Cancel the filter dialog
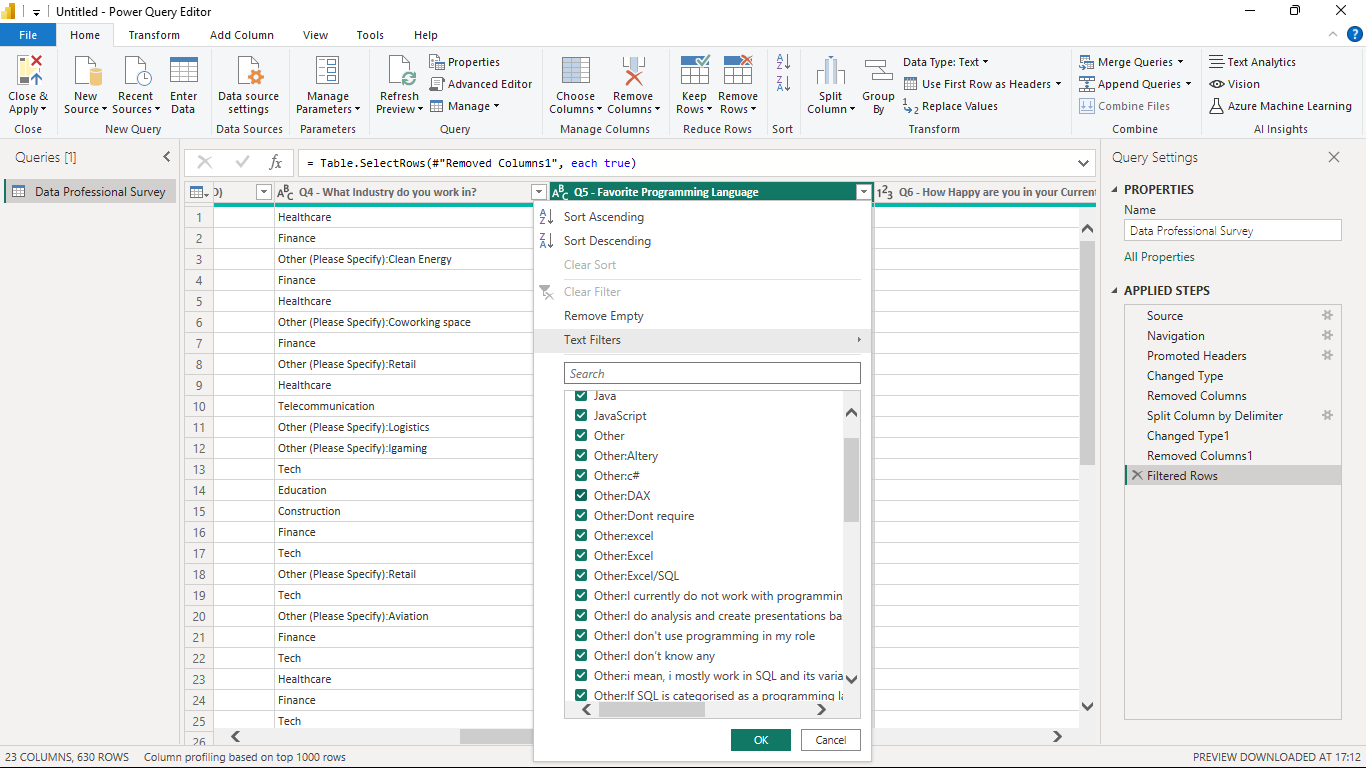Viewport: 1366px width, 768px height. tap(830, 740)
